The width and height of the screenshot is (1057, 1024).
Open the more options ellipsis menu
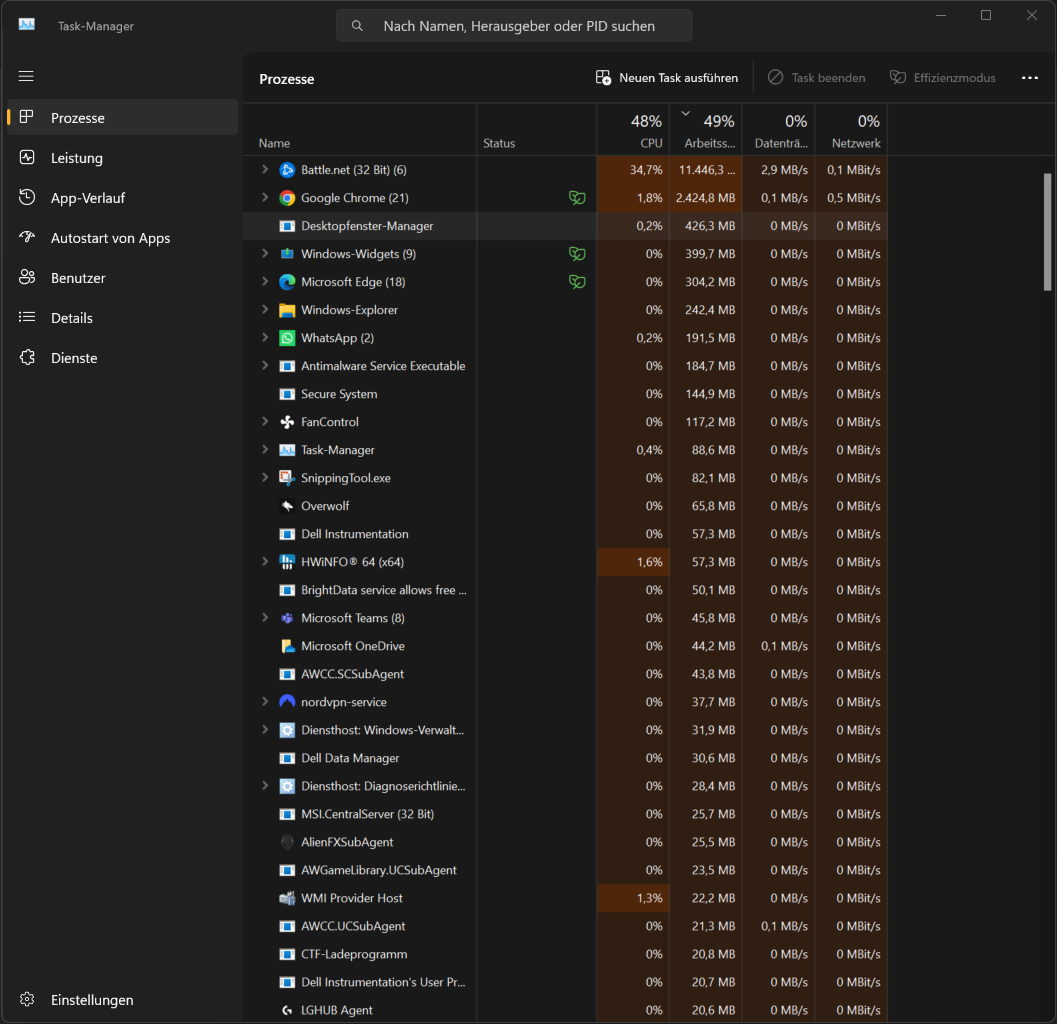(1029, 78)
